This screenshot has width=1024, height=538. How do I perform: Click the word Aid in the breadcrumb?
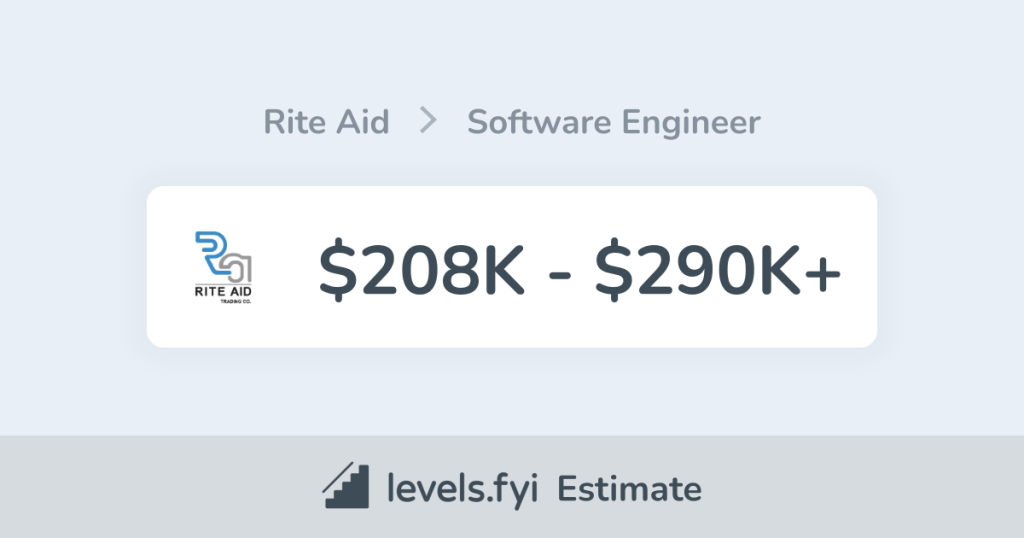[x=364, y=122]
